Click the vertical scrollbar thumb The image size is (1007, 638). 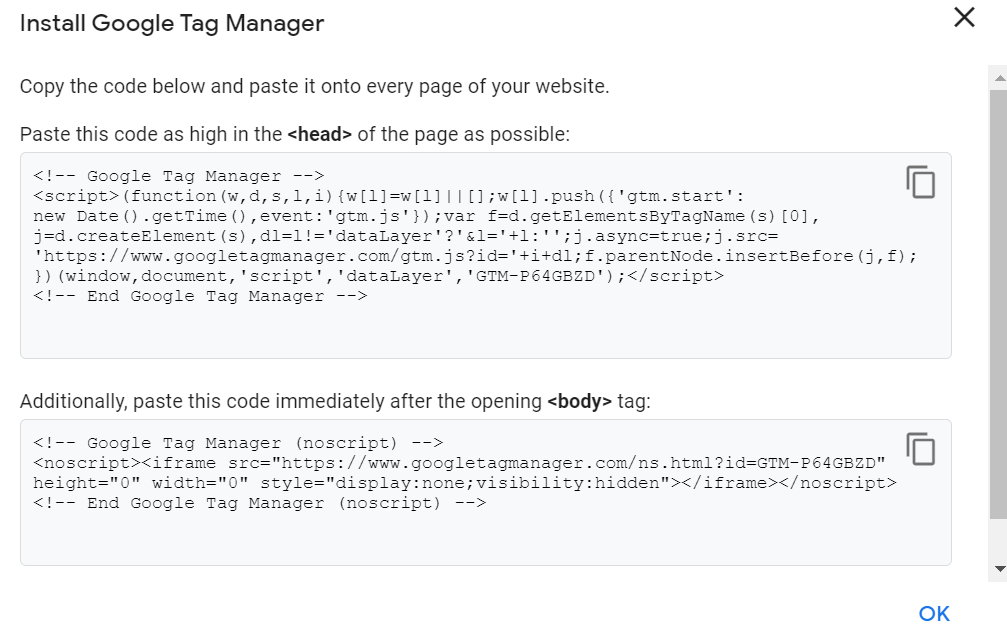999,304
